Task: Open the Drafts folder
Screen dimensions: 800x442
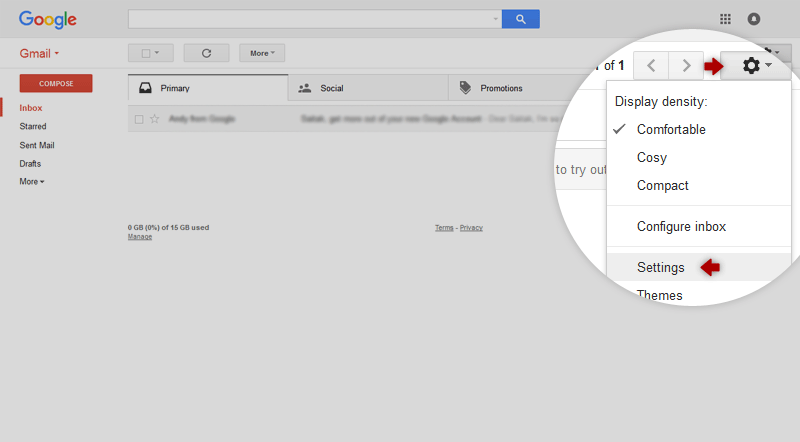Action: click(x=30, y=164)
